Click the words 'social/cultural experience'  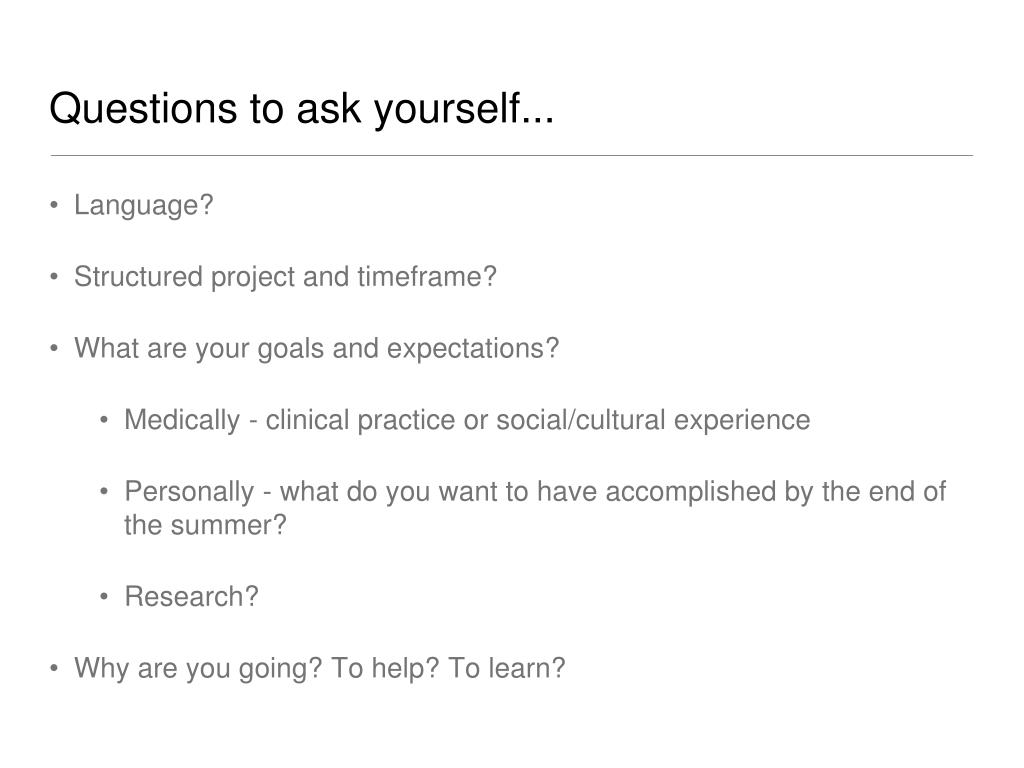pyautogui.click(x=653, y=420)
